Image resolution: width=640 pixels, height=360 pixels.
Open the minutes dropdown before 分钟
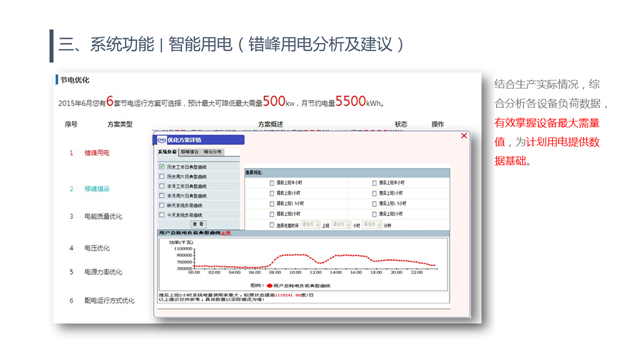pos(372,225)
